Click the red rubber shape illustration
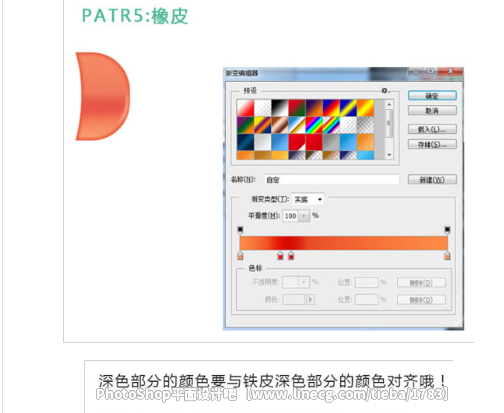The image size is (504, 413). click(x=103, y=96)
